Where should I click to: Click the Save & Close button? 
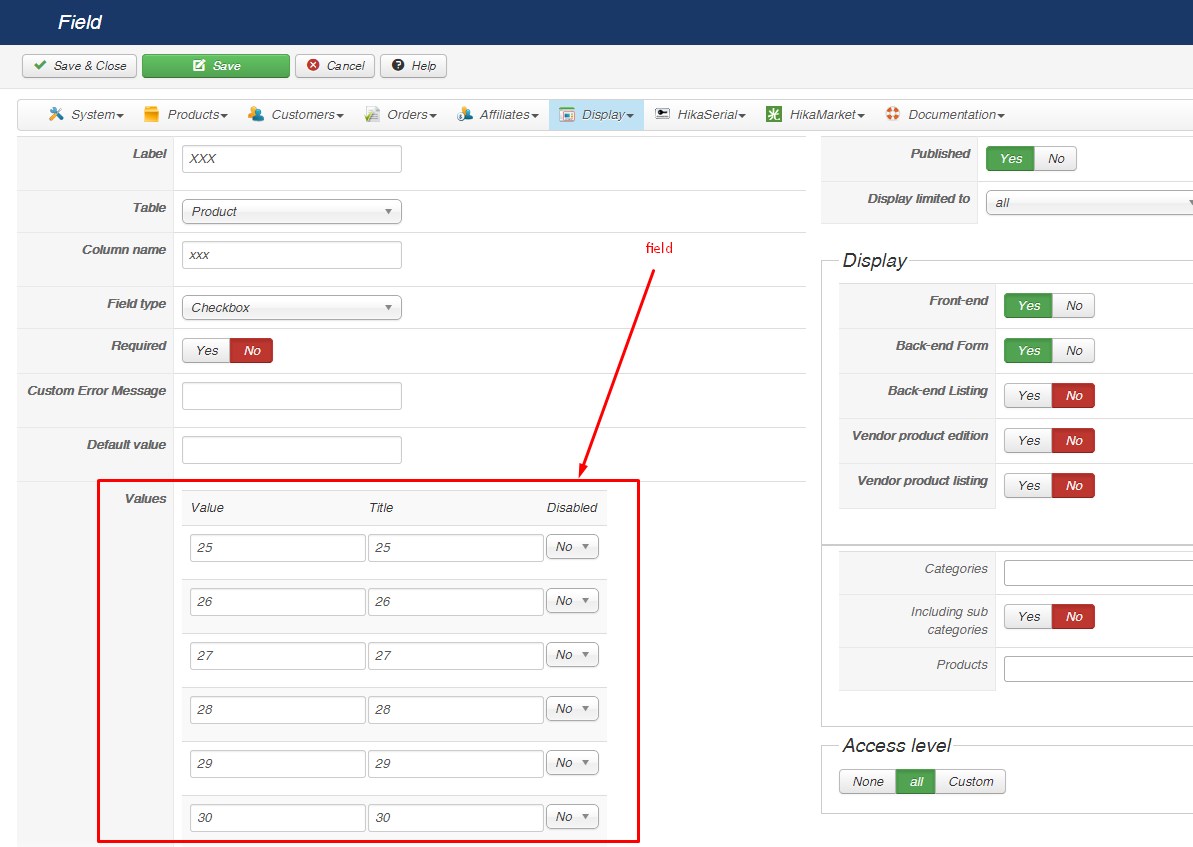click(79, 65)
